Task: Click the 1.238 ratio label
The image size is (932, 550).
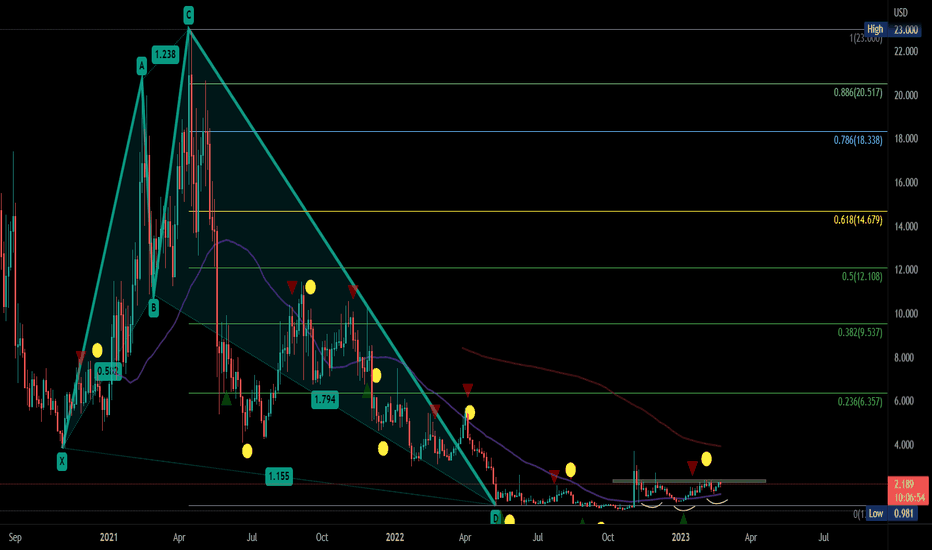Action: [x=165, y=55]
